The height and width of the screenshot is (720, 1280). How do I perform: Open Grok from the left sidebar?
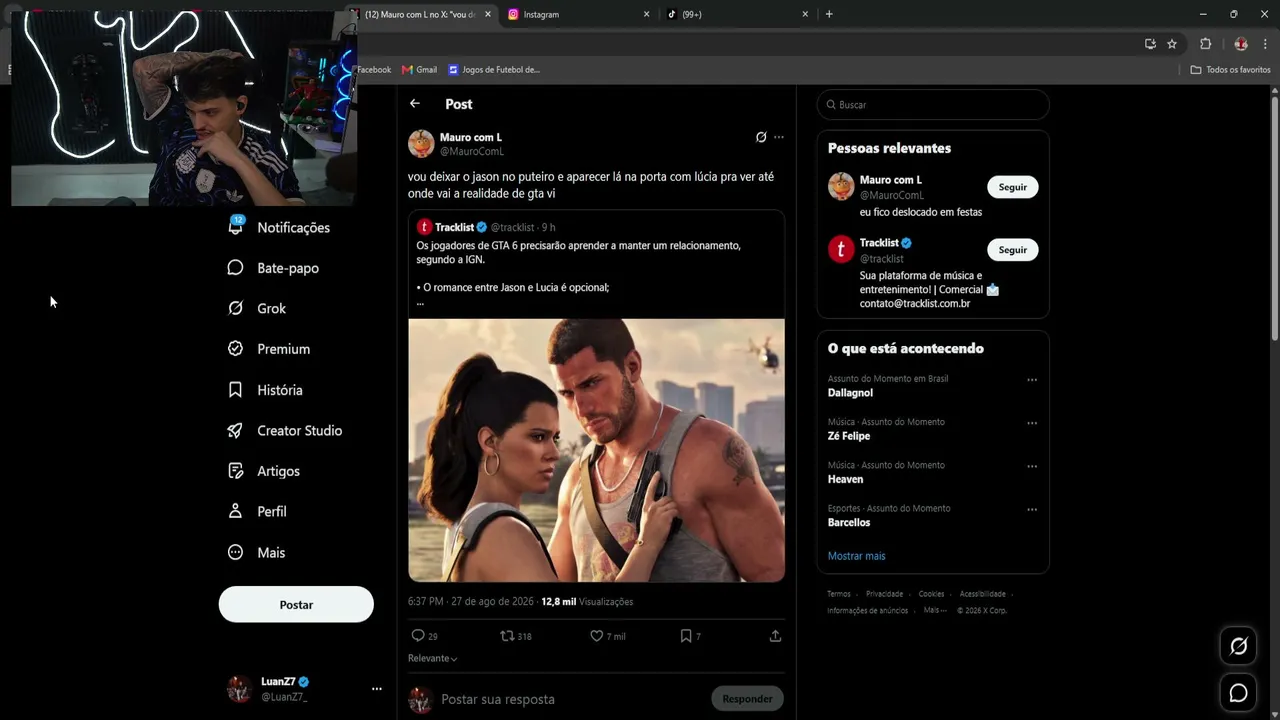(x=257, y=308)
